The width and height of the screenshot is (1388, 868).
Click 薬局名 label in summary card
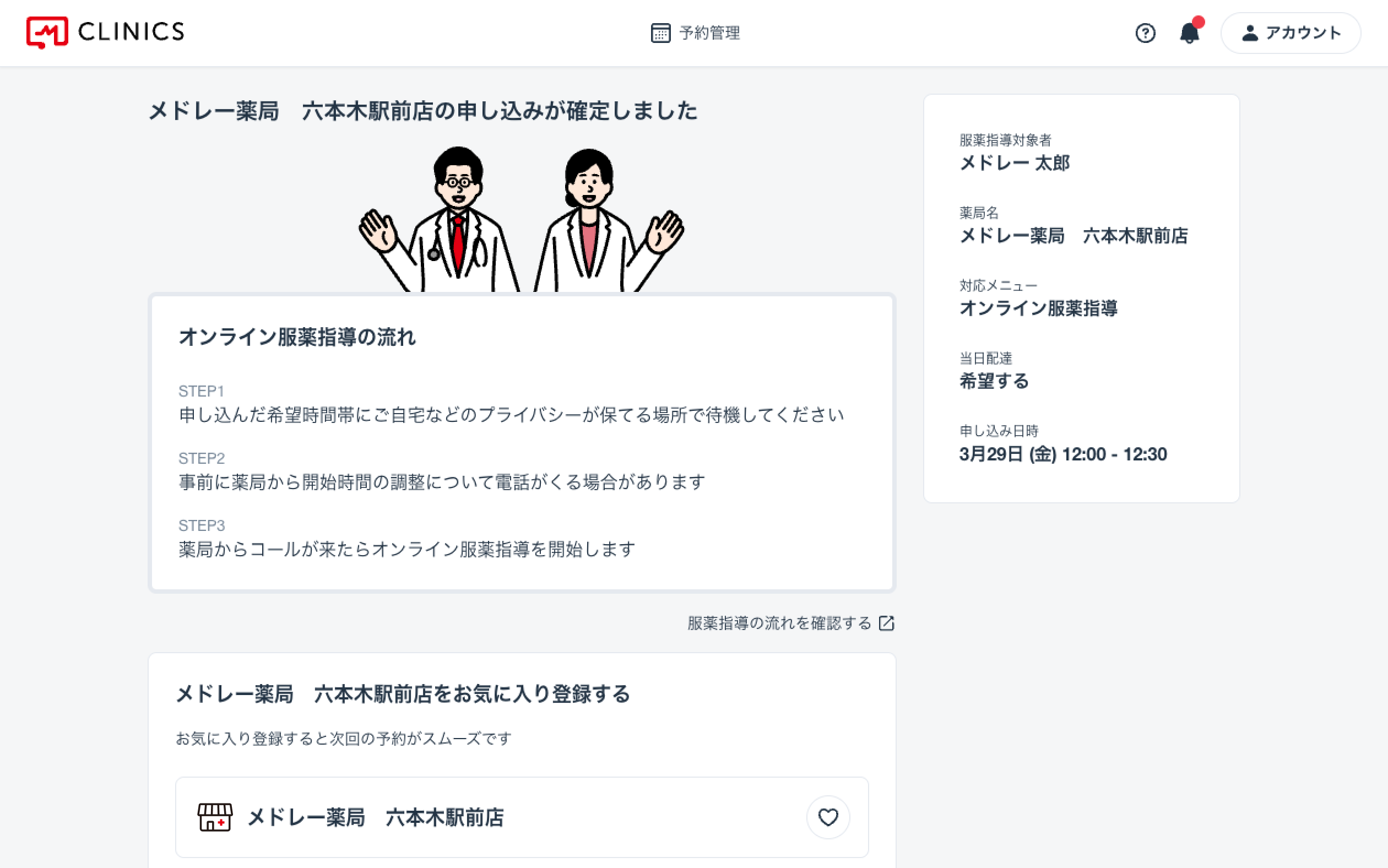(x=979, y=213)
